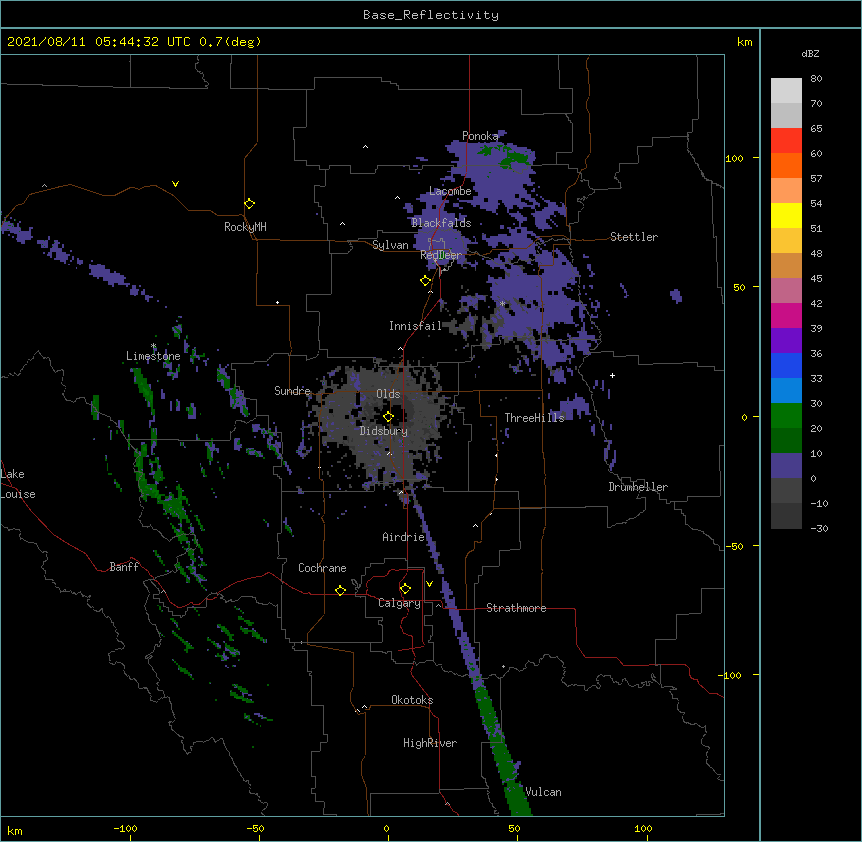This screenshot has height=842, width=862.
Task: Click the asterisk marker above the Limestone label
Action: tap(154, 346)
